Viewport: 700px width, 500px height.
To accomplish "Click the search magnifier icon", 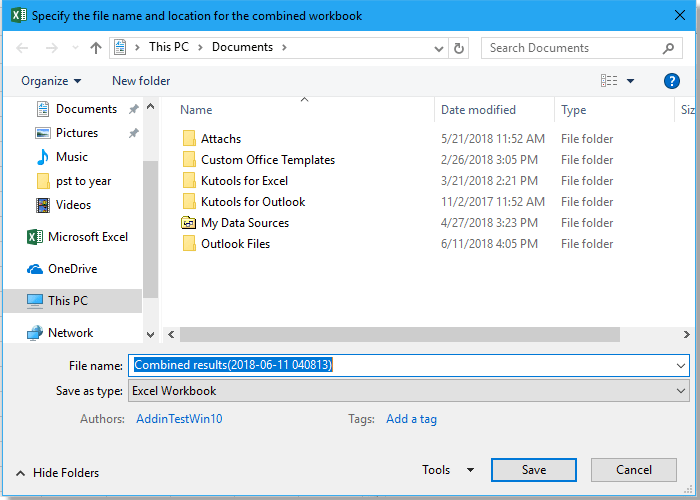I will point(669,48).
